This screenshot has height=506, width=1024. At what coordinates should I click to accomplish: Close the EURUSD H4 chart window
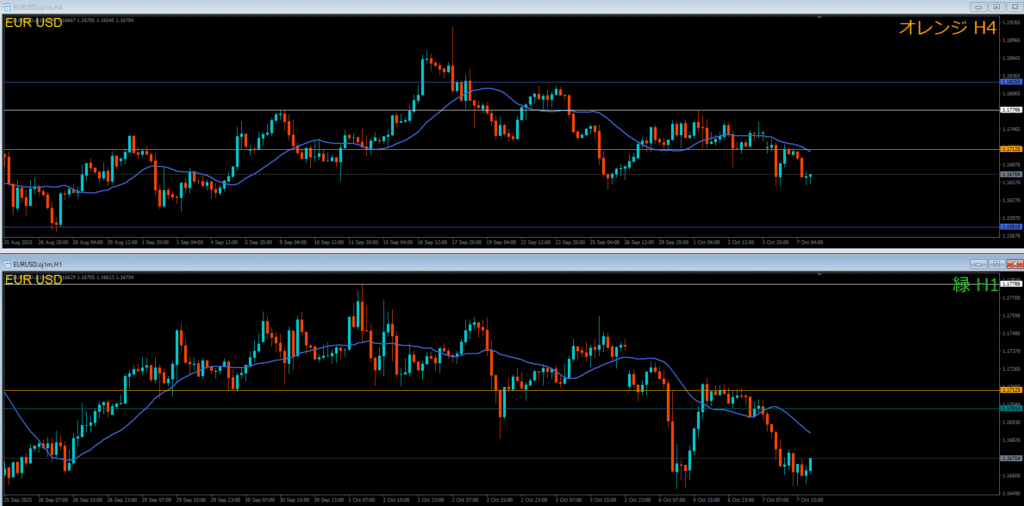pyautogui.click(x=1013, y=5)
